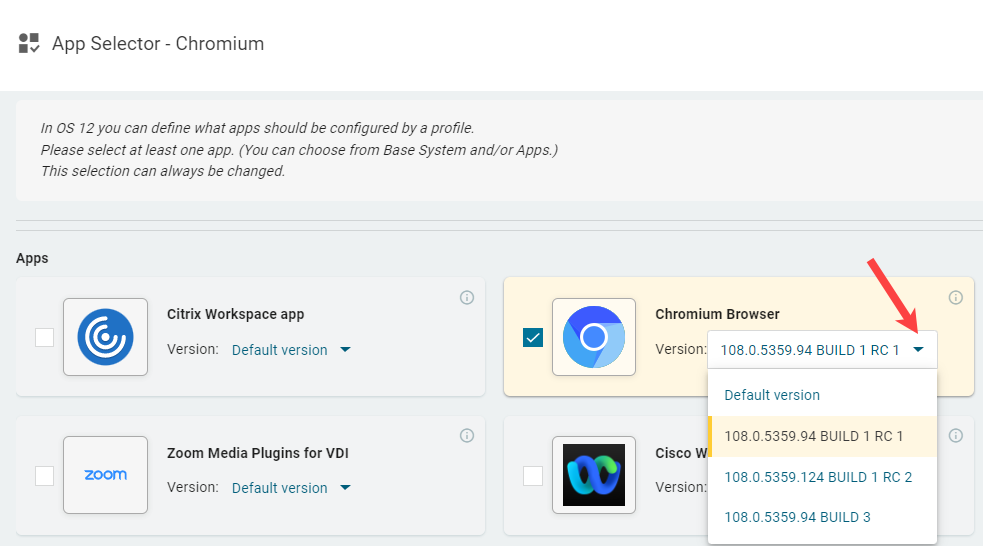Enable the Zoom Media Plugins checkbox
Image resolution: width=983 pixels, height=546 pixels.
[45, 476]
